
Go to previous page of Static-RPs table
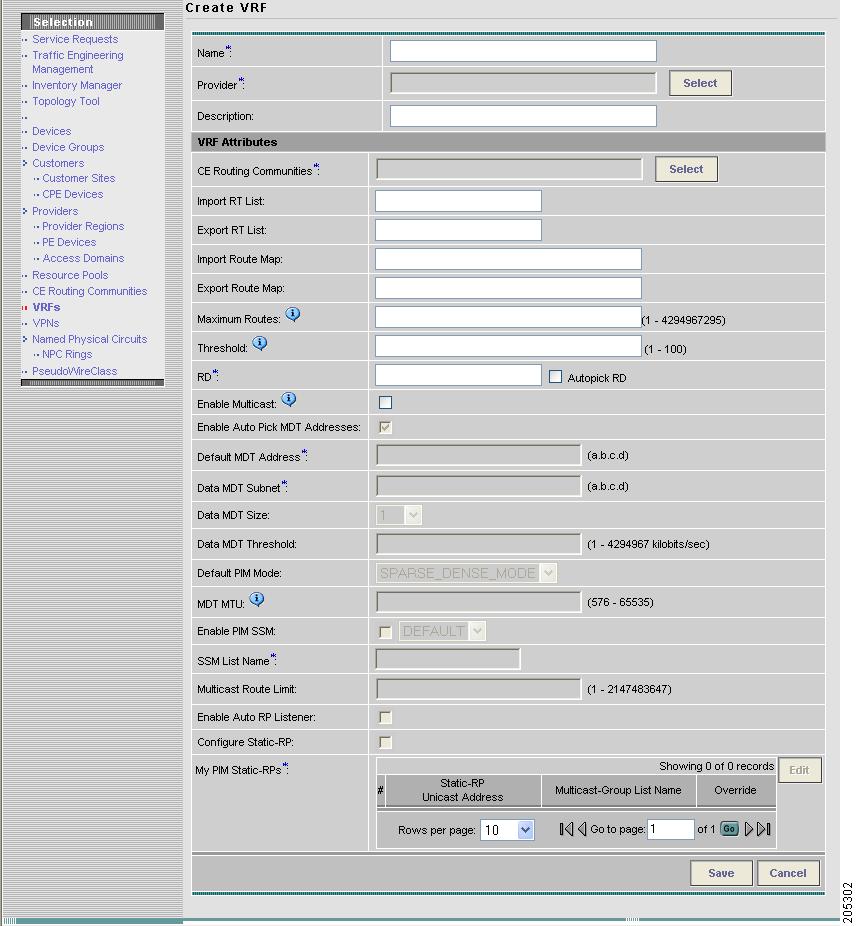(x=582, y=829)
